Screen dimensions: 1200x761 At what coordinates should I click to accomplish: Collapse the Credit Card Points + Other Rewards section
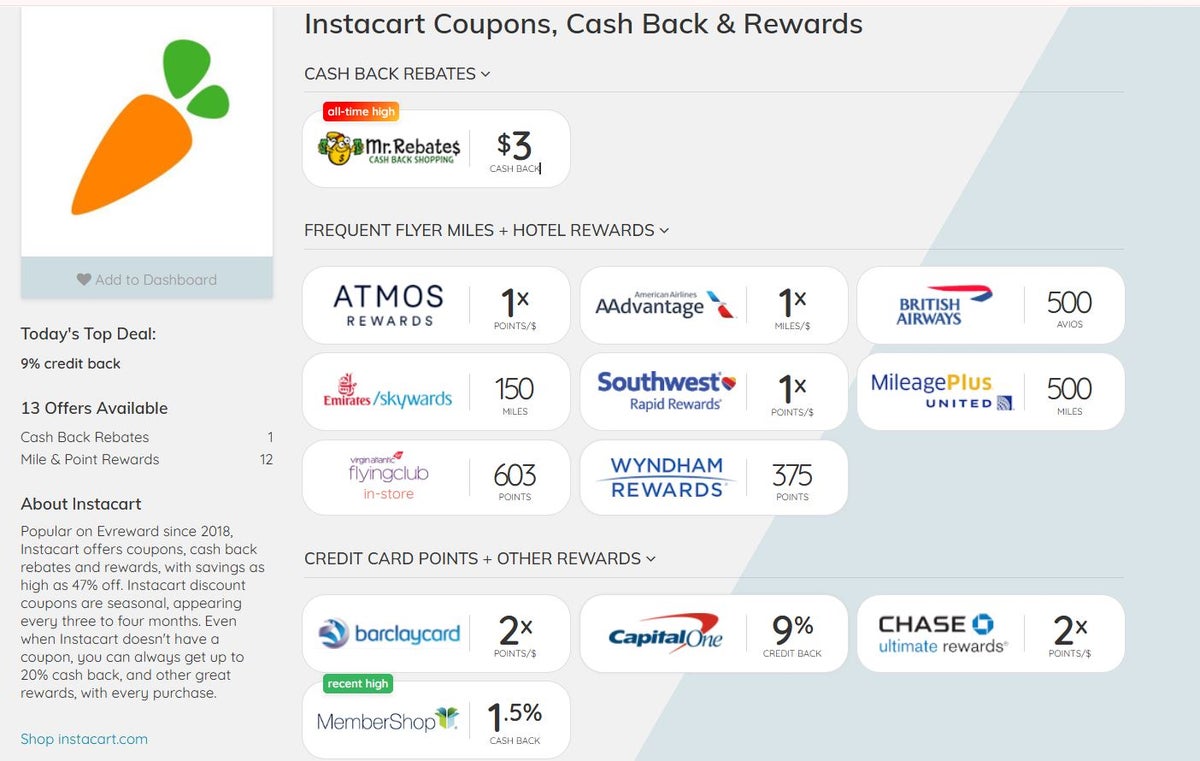651,559
